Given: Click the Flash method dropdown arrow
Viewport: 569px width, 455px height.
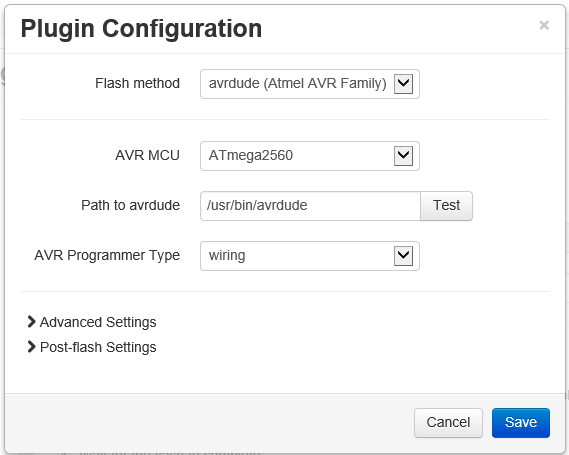Looking at the screenshot, I should [x=404, y=84].
